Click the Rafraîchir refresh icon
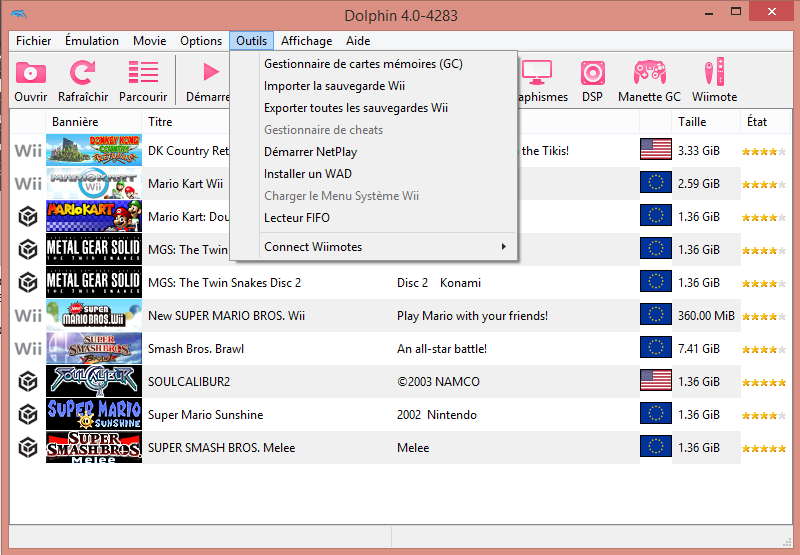 click(x=83, y=72)
